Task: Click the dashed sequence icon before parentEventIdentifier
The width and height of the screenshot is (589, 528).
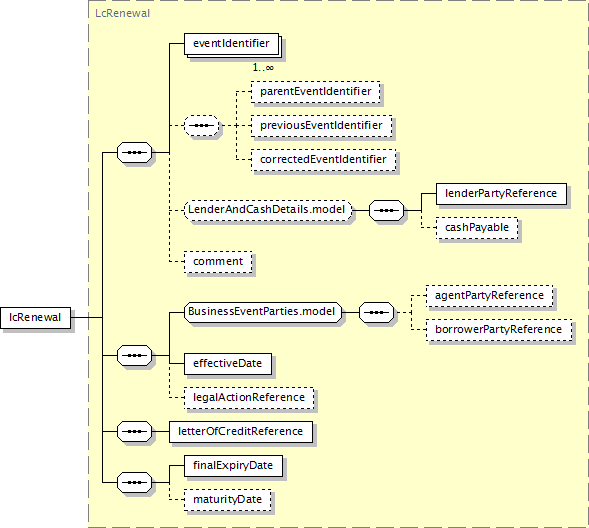Action: pyautogui.click(x=202, y=125)
